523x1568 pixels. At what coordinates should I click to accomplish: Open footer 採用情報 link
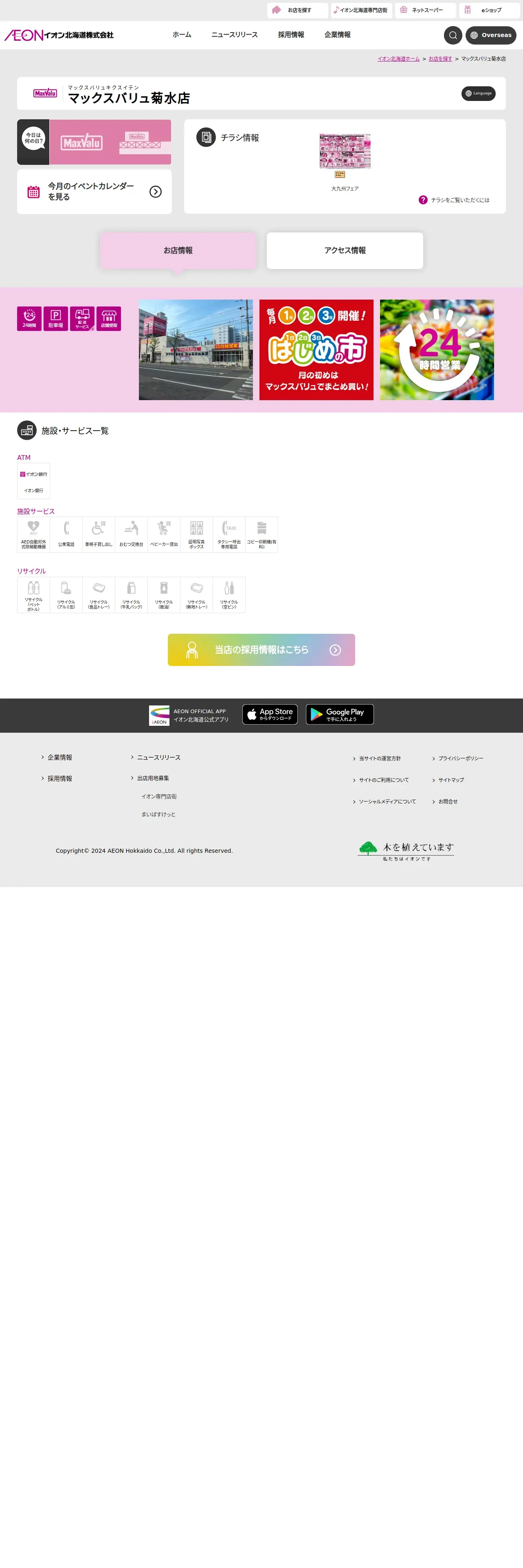pyautogui.click(x=59, y=779)
